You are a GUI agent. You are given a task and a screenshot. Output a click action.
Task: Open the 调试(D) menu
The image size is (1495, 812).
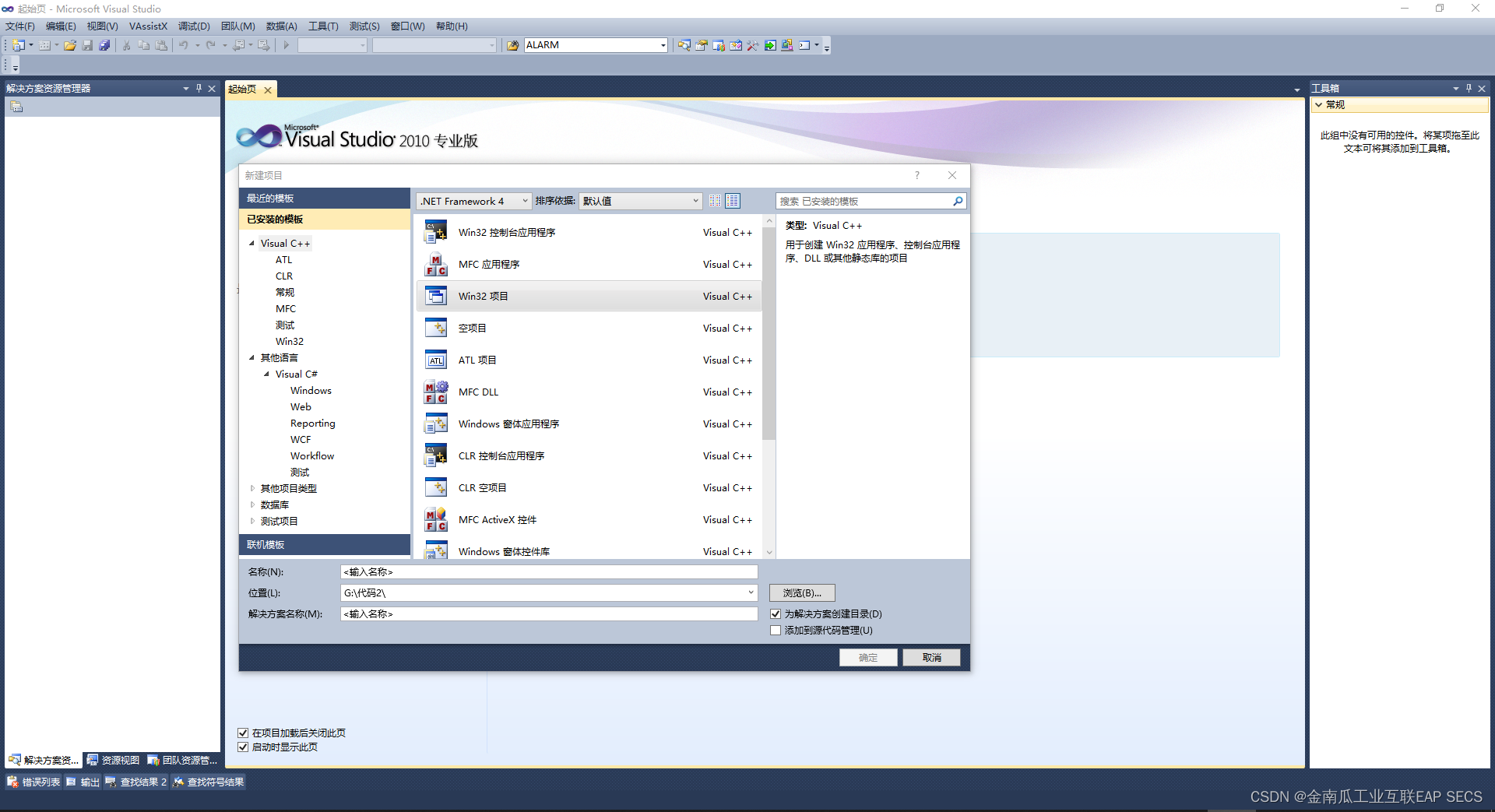point(194,26)
